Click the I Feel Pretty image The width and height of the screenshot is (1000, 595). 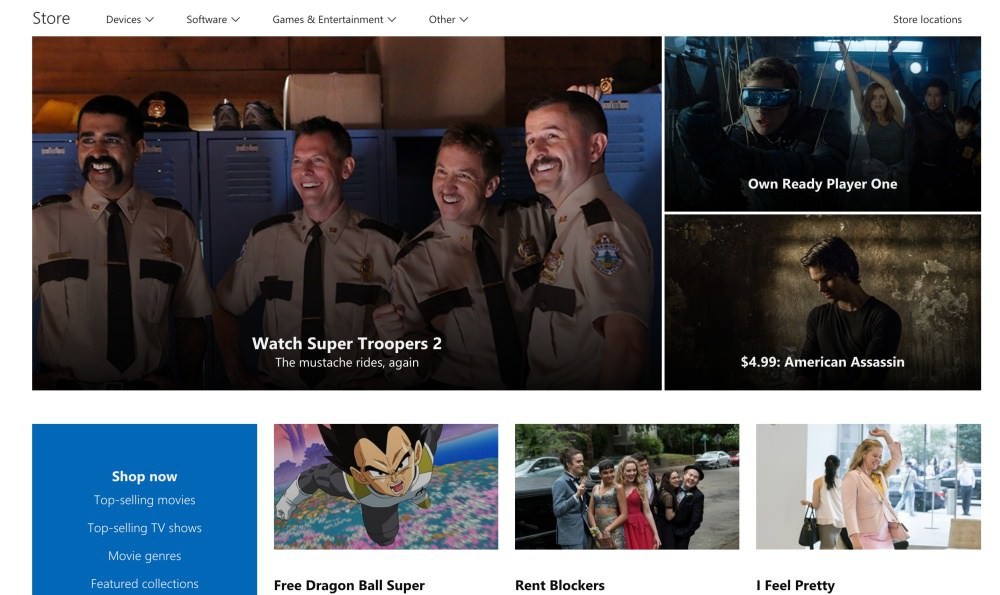[868, 487]
